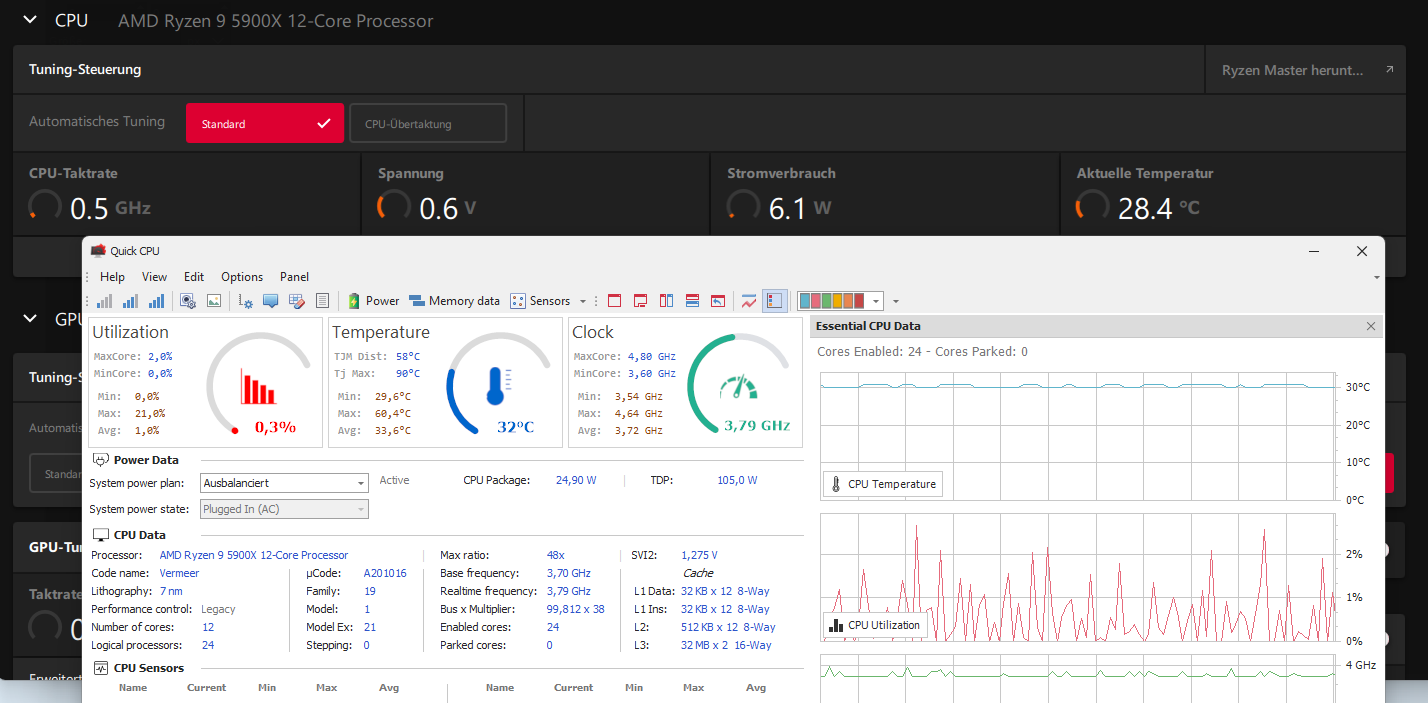
Task: Click the processor name in CPU Data
Action: pyautogui.click(x=254, y=555)
